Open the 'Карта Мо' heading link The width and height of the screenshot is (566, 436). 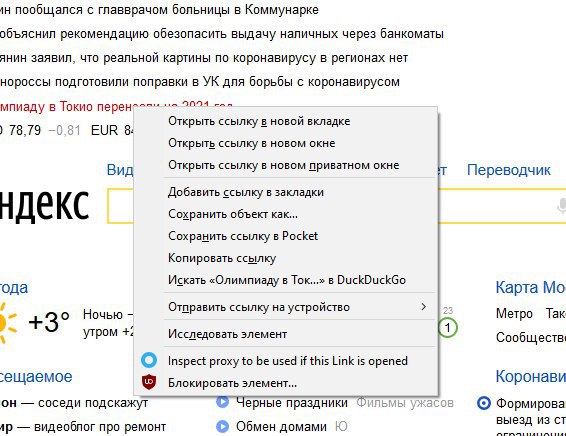click(531, 287)
